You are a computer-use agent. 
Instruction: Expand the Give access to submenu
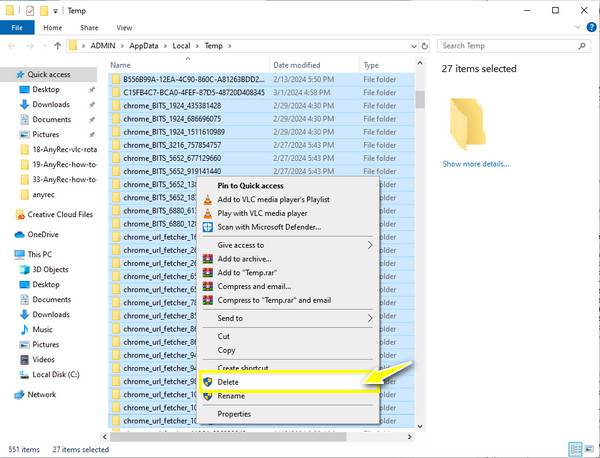coord(370,245)
